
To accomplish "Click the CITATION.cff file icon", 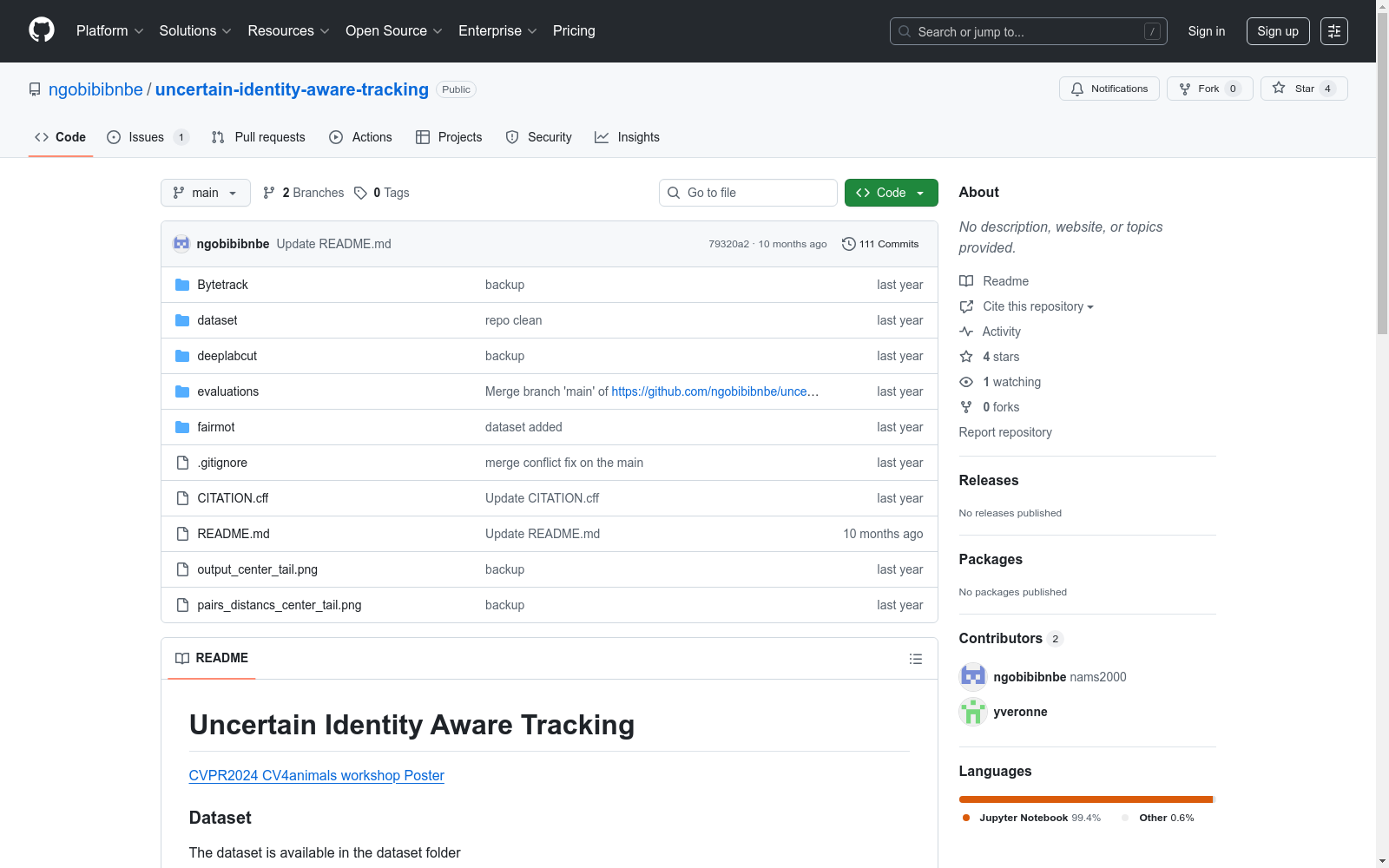I will [x=182, y=498].
